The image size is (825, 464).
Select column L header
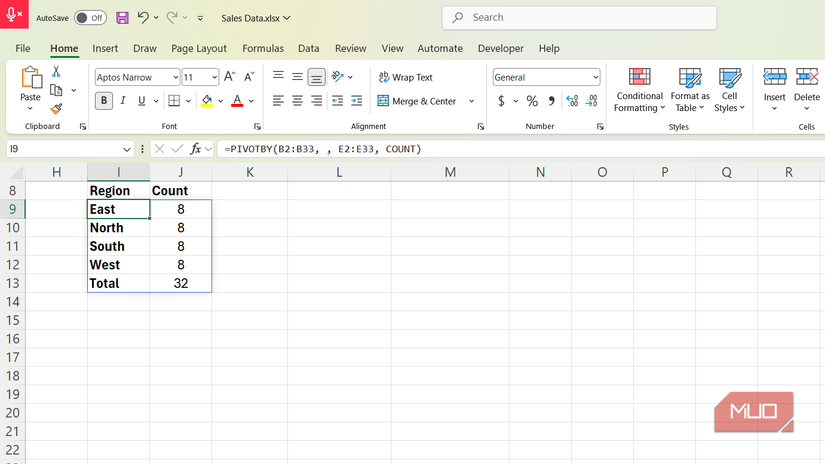coord(339,172)
